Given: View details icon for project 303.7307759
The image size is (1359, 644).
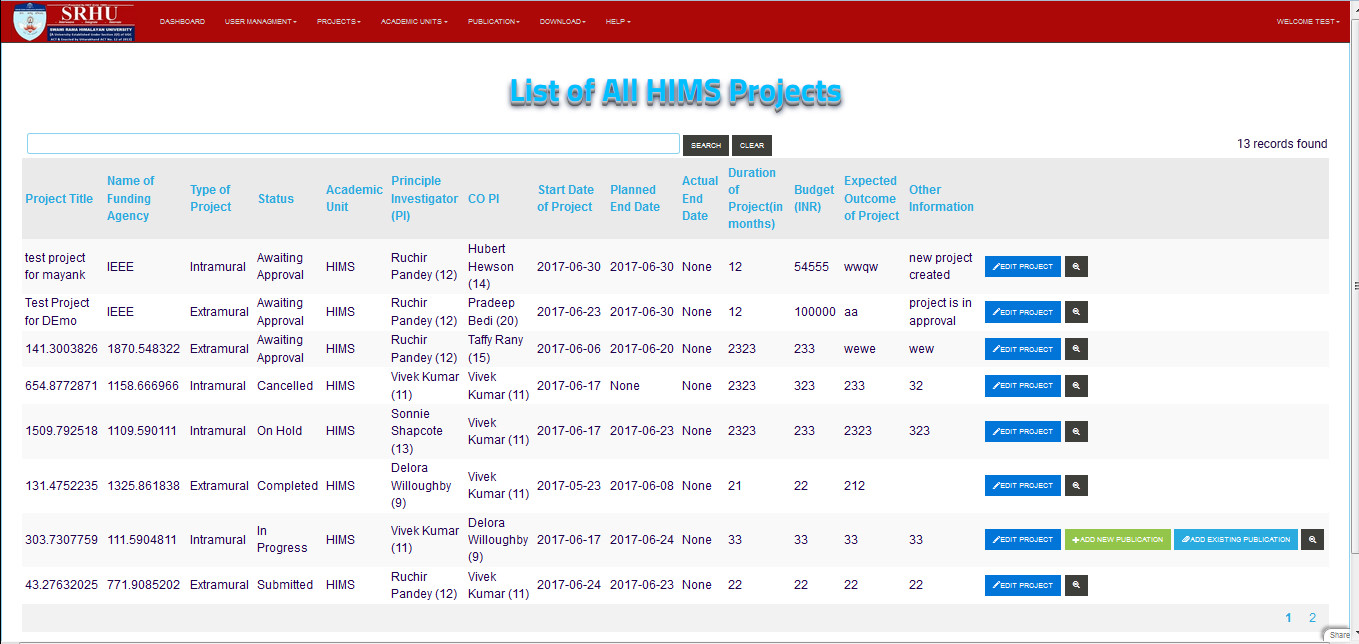Looking at the screenshot, I should click(1313, 539).
